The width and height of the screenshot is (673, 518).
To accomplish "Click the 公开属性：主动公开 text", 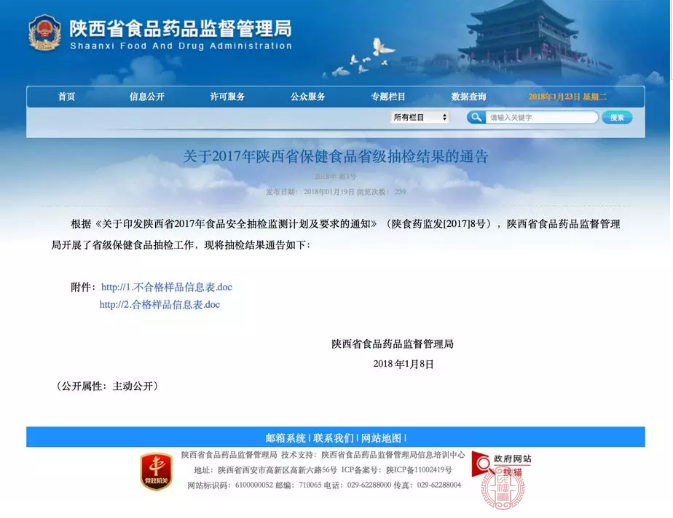I will point(107,386).
